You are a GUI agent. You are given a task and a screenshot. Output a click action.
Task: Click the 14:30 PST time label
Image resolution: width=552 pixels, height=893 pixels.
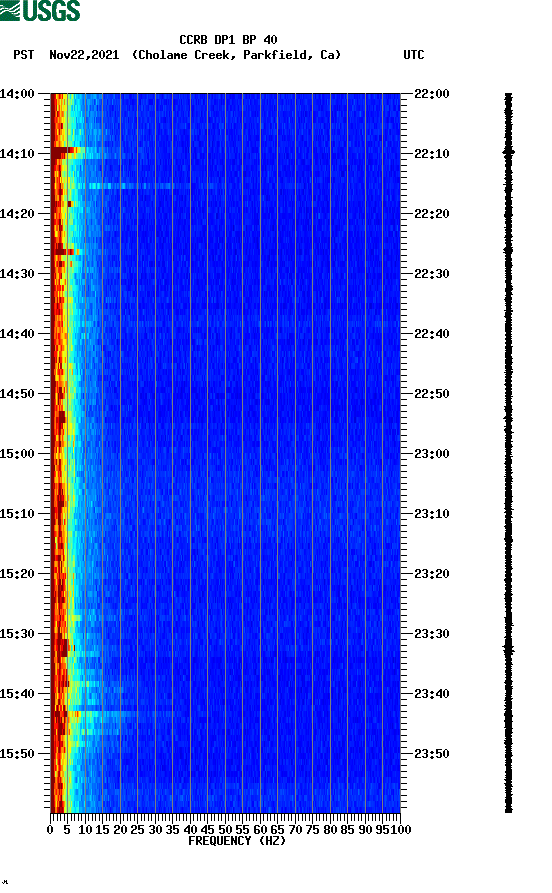click(17, 274)
